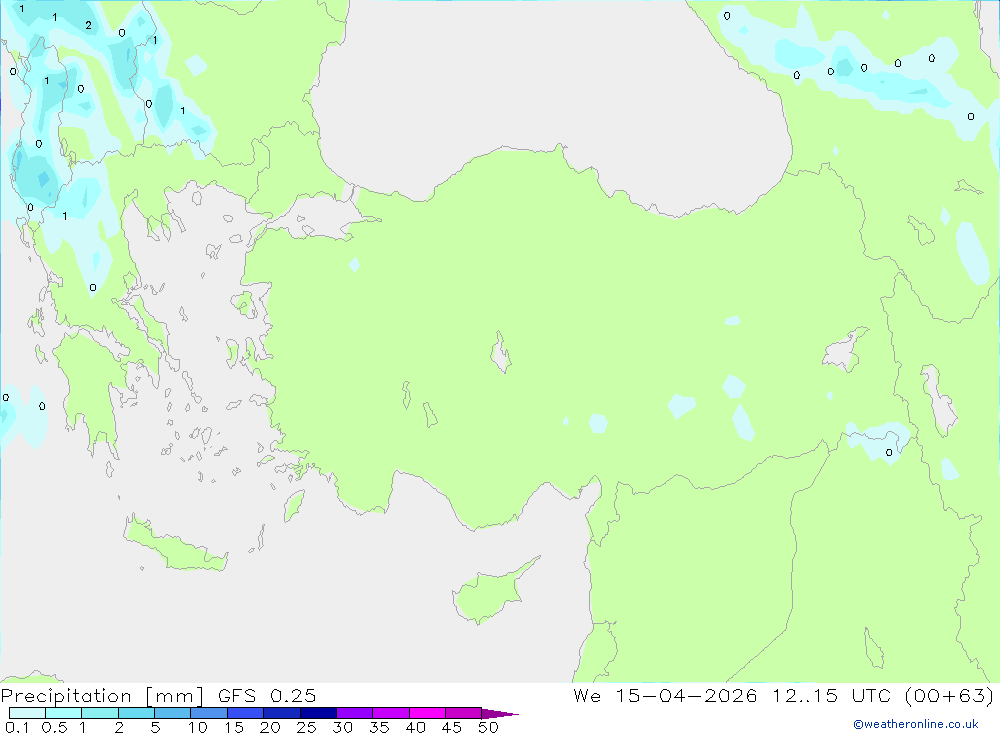Click the '10' legend scale label
Screen dimensions: 1000x733
(x=198, y=727)
